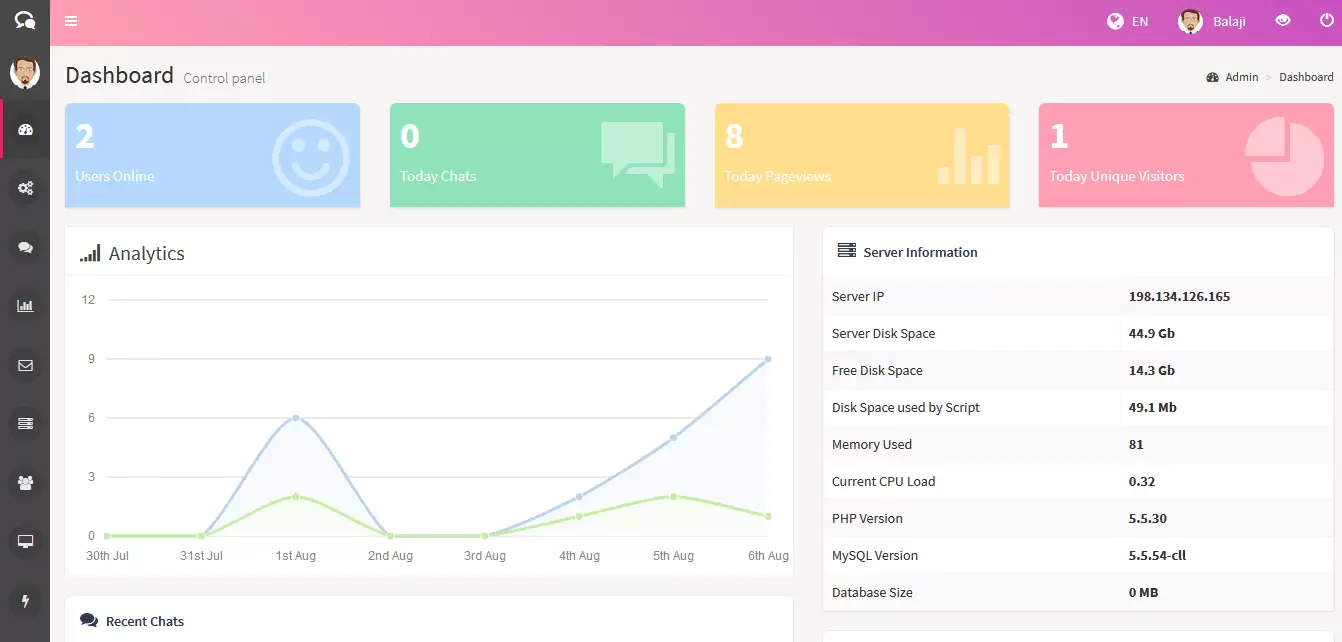The height and width of the screenshot is (642, 1342).
Task: Select the blue Users Online card
Action: pyautogui.click(x=212, y=155)
